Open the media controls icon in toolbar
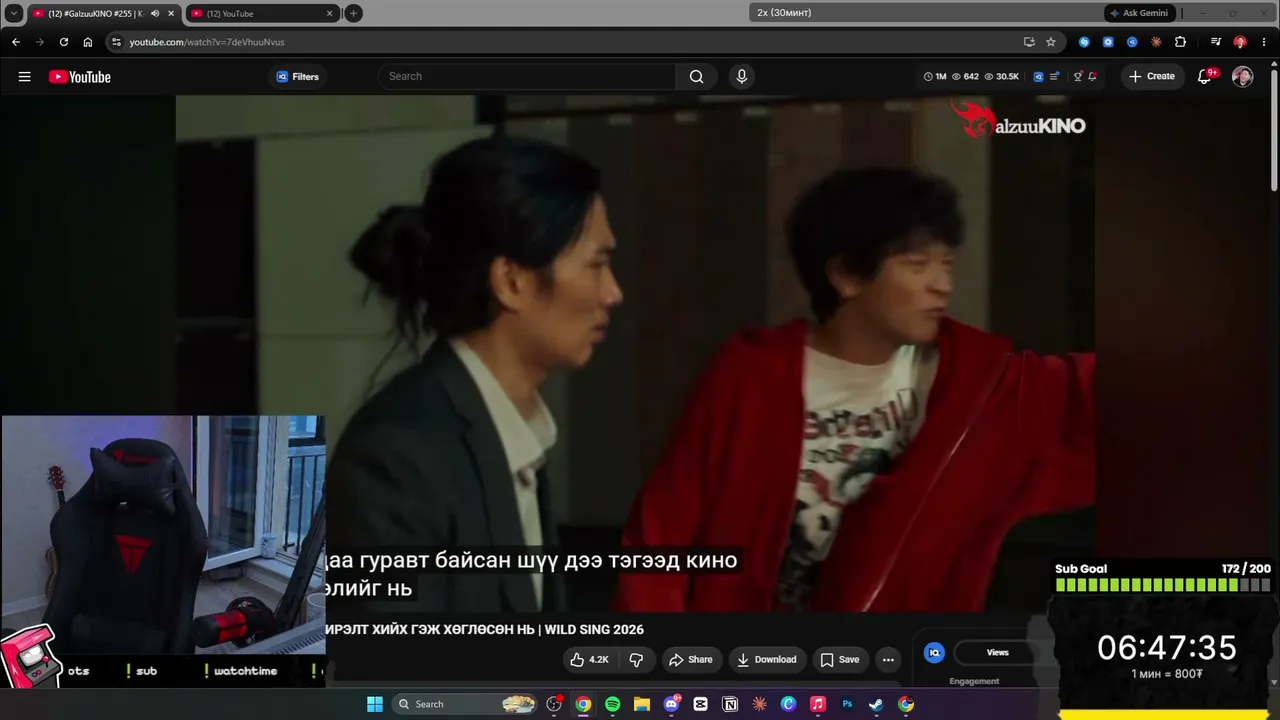This screenshot has height=720, width=1280. 1216,42
